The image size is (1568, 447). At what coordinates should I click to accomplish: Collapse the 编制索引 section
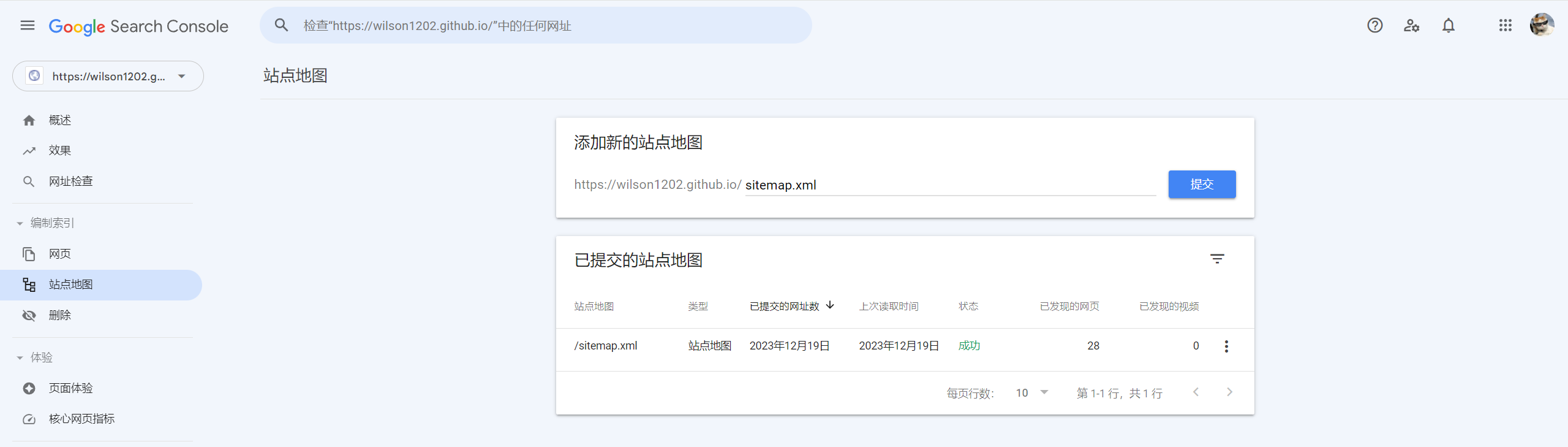pos(20,223)
